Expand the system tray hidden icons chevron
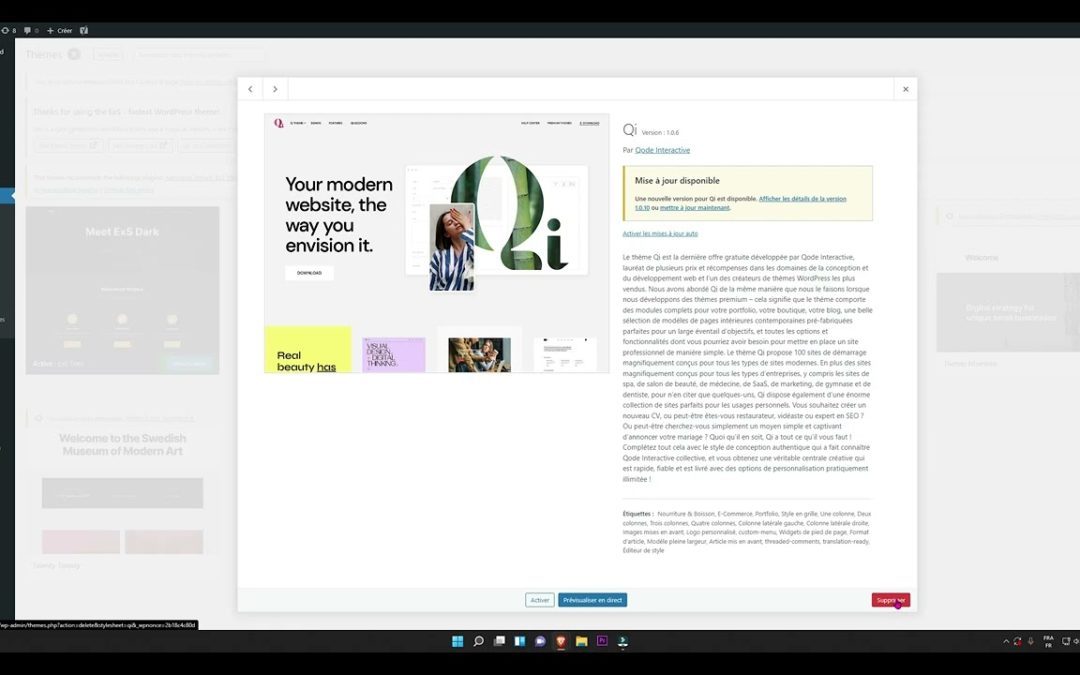Screen dimensions: 1080x675 pos(1006,641)
